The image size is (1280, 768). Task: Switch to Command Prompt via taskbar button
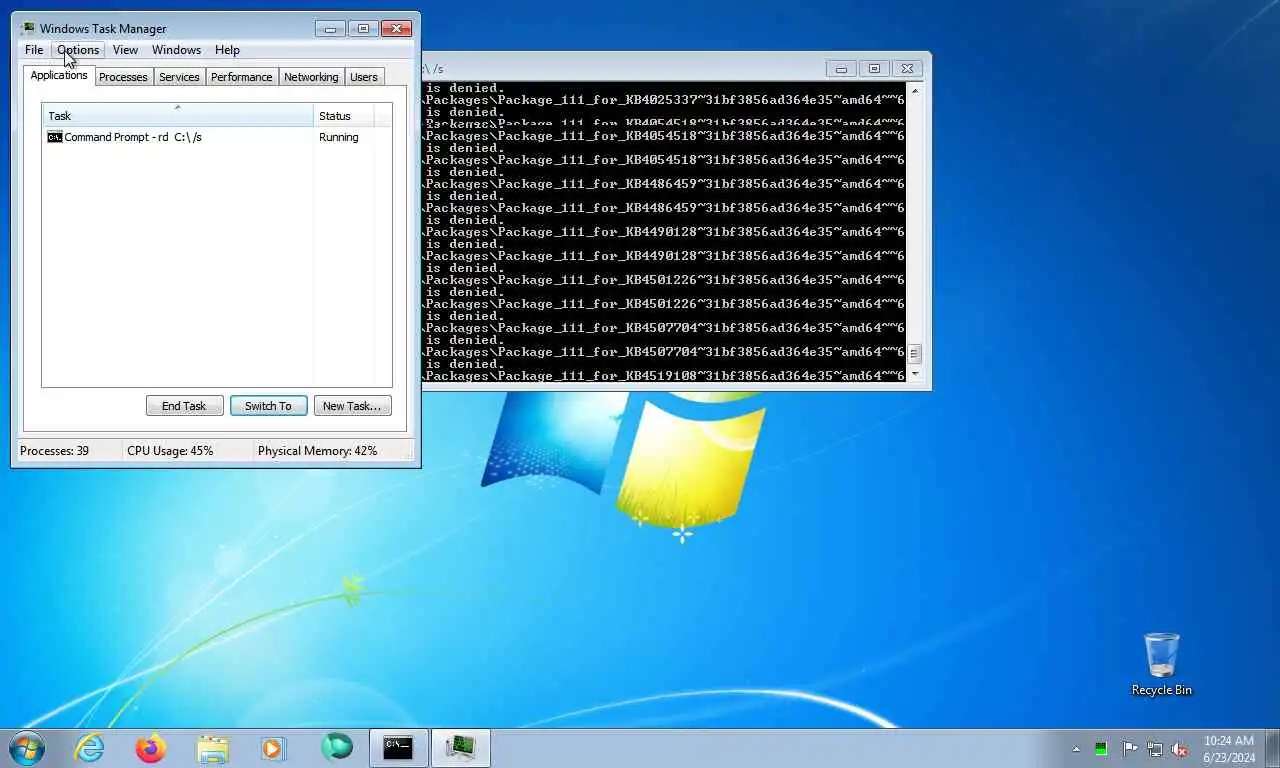point(399,748)
